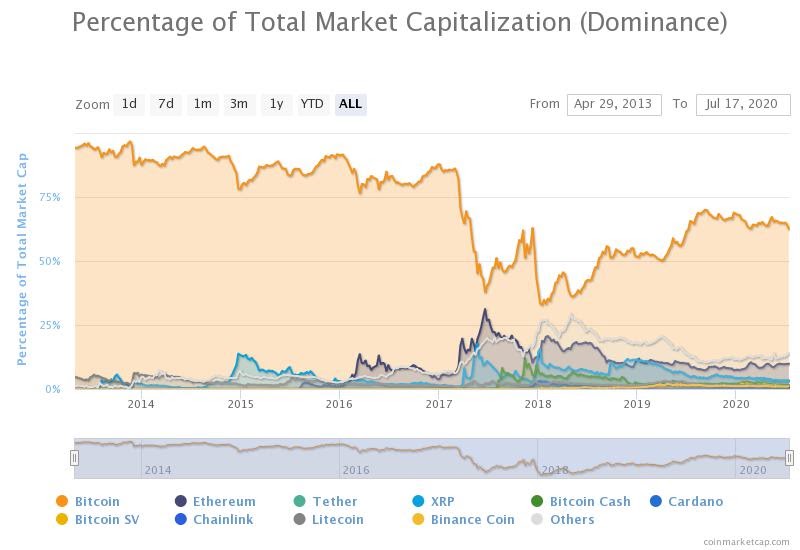Toggle the Ethereum dark legend dot

click(181, 501)
